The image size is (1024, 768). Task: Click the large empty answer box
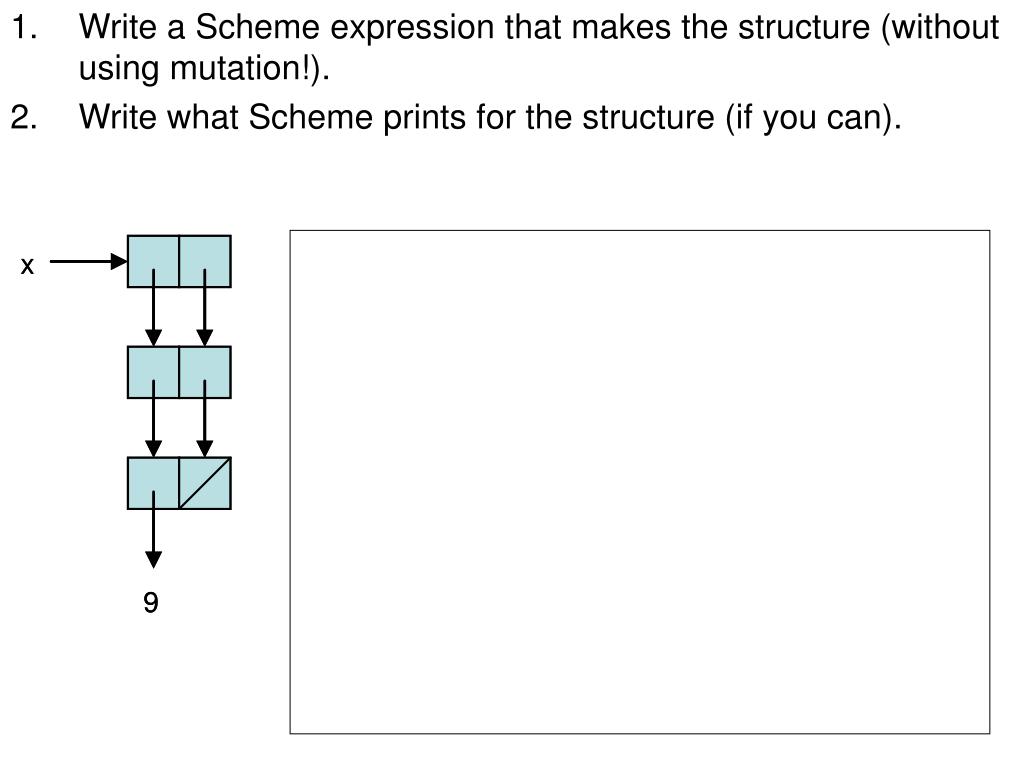[x=640, y=482]
